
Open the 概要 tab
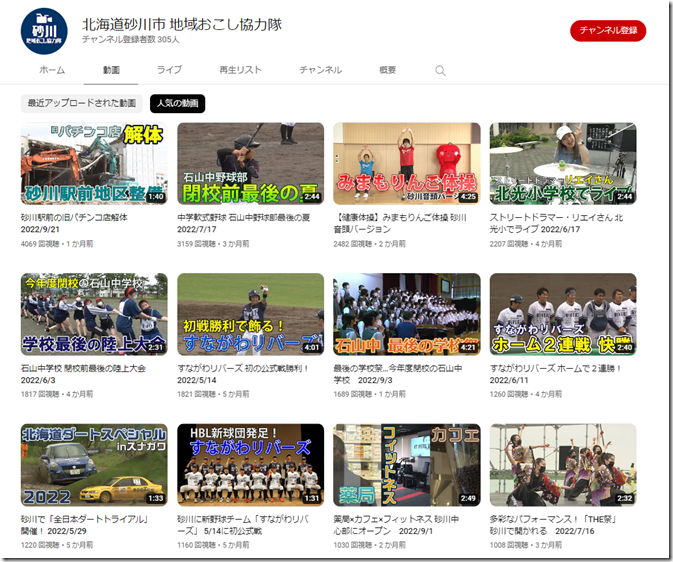coord(388,70)
